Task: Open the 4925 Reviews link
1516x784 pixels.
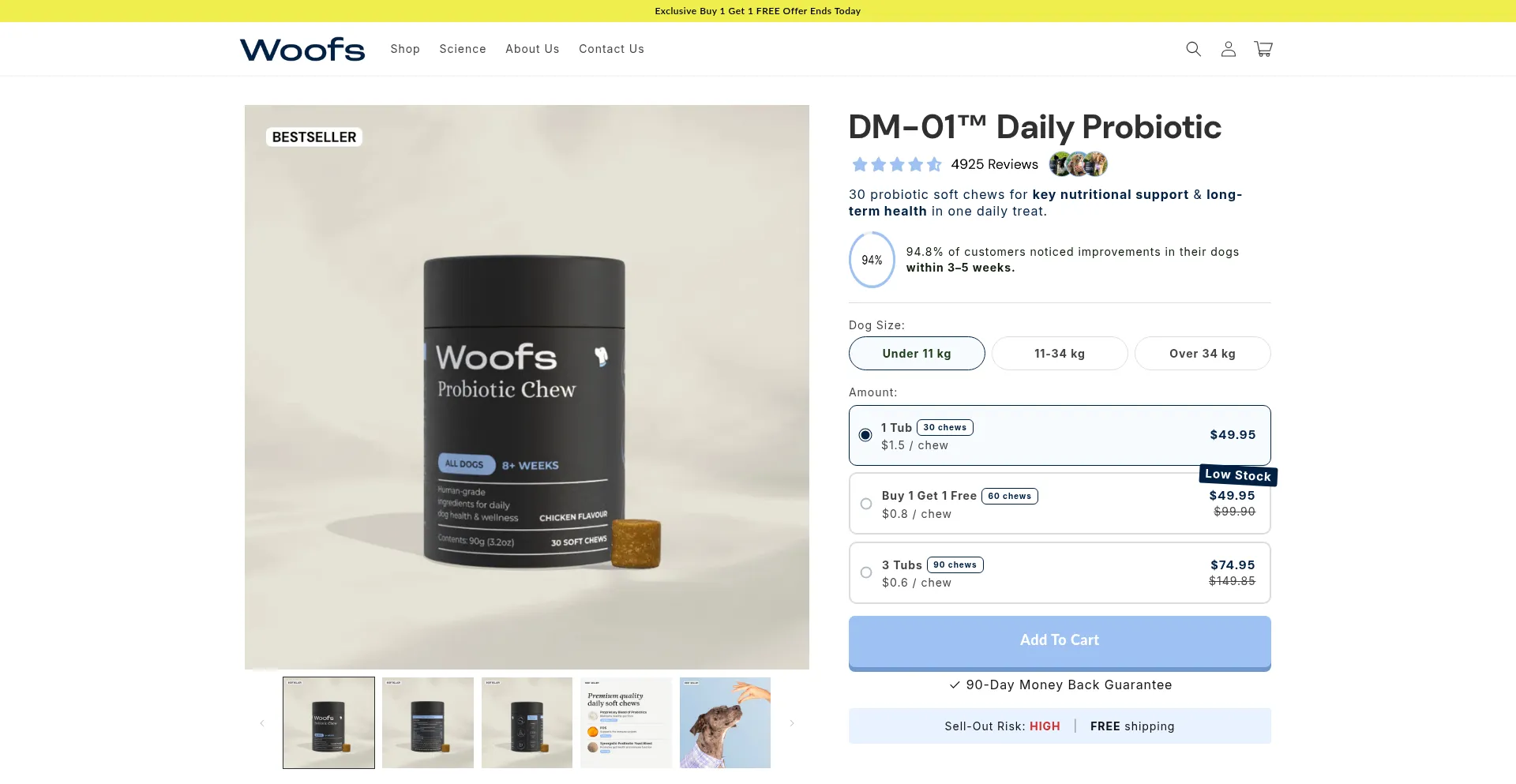Action: pos(994,164)
